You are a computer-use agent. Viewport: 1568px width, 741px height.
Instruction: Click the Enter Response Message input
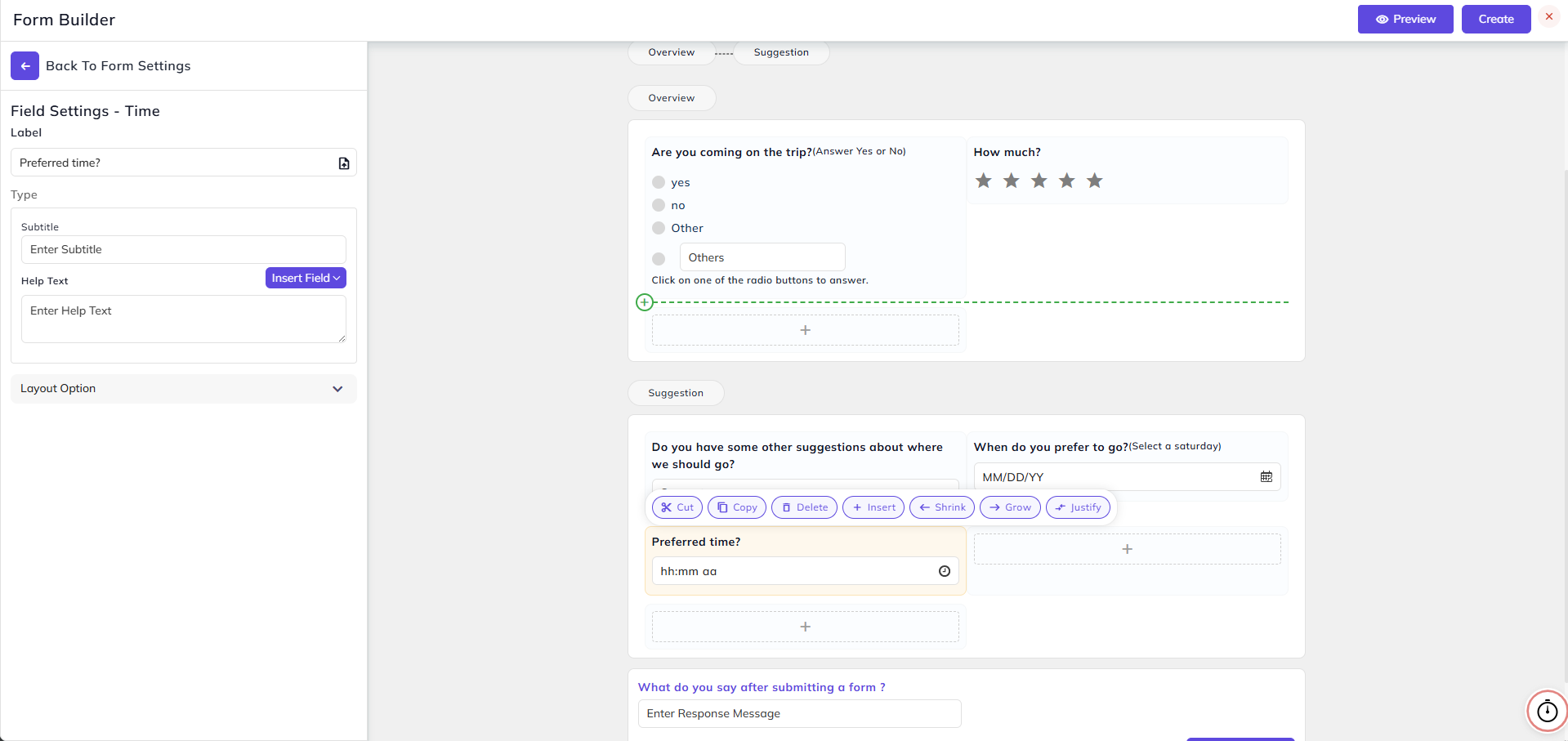[x=800, y=713]
